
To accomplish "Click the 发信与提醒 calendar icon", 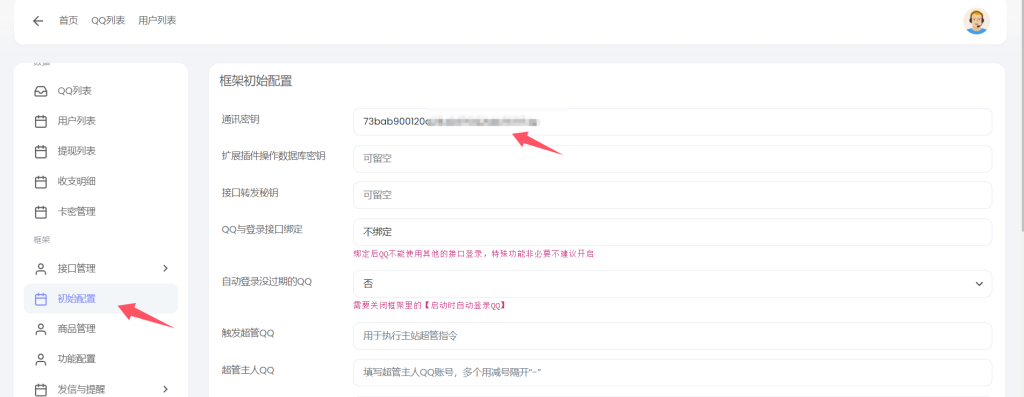I will pos(40,390).
